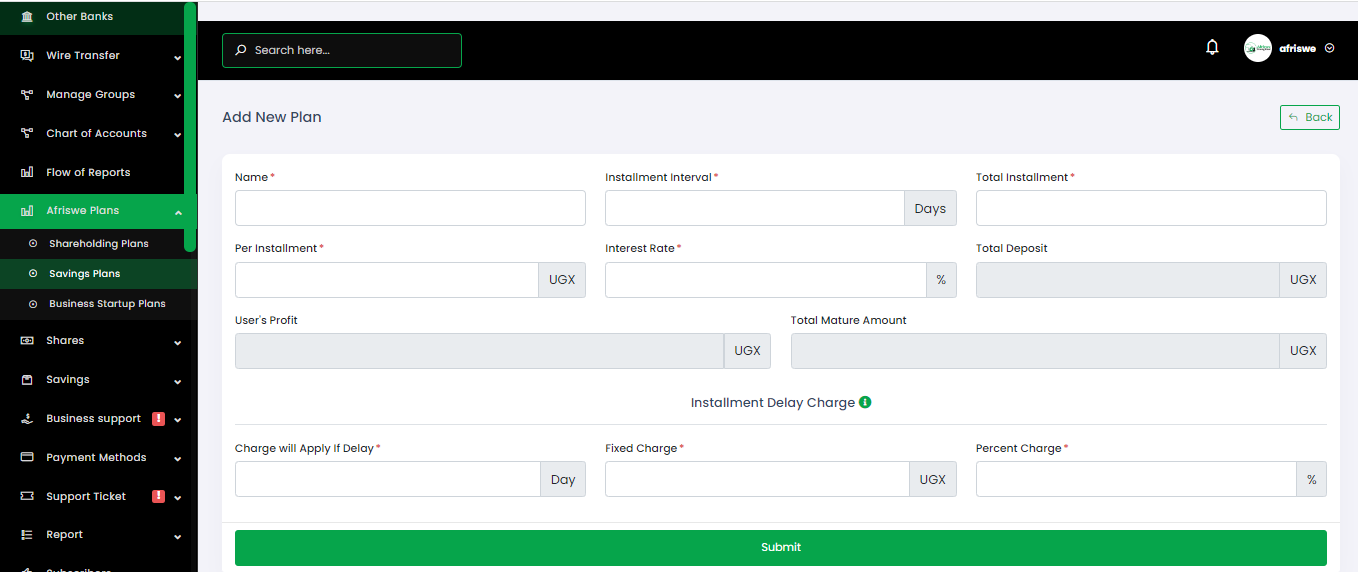This screenshot has width=1358, height=572.
Task: Click the Support Ticket icon
Action: point(27,497)
